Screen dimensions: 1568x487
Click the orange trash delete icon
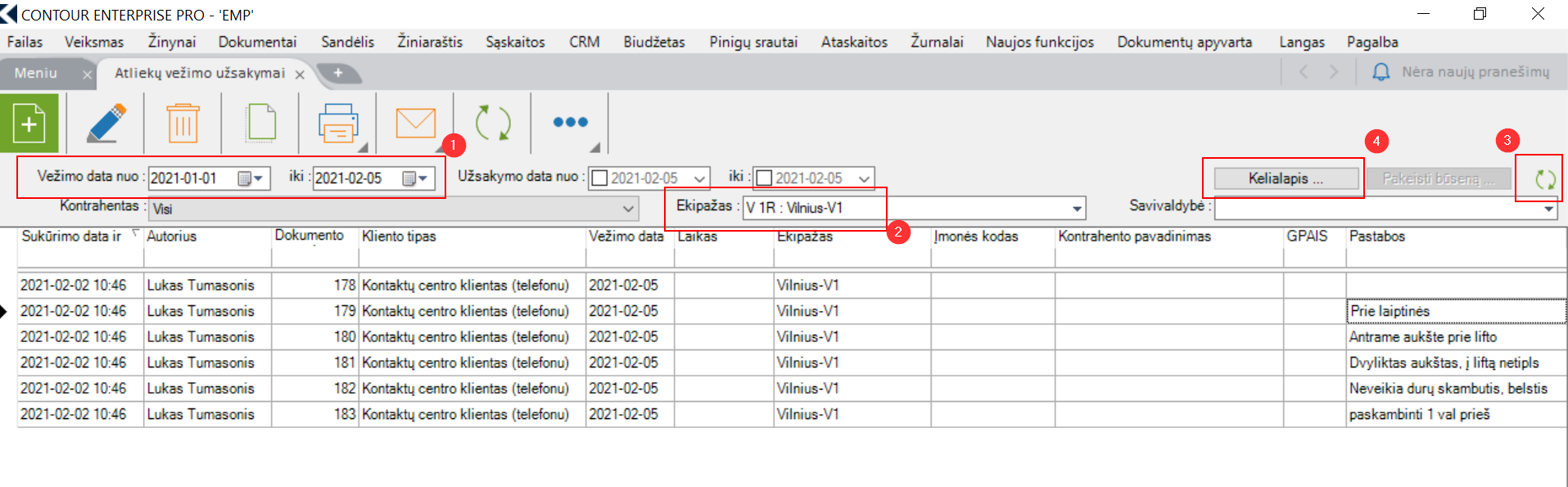(183, 124)
